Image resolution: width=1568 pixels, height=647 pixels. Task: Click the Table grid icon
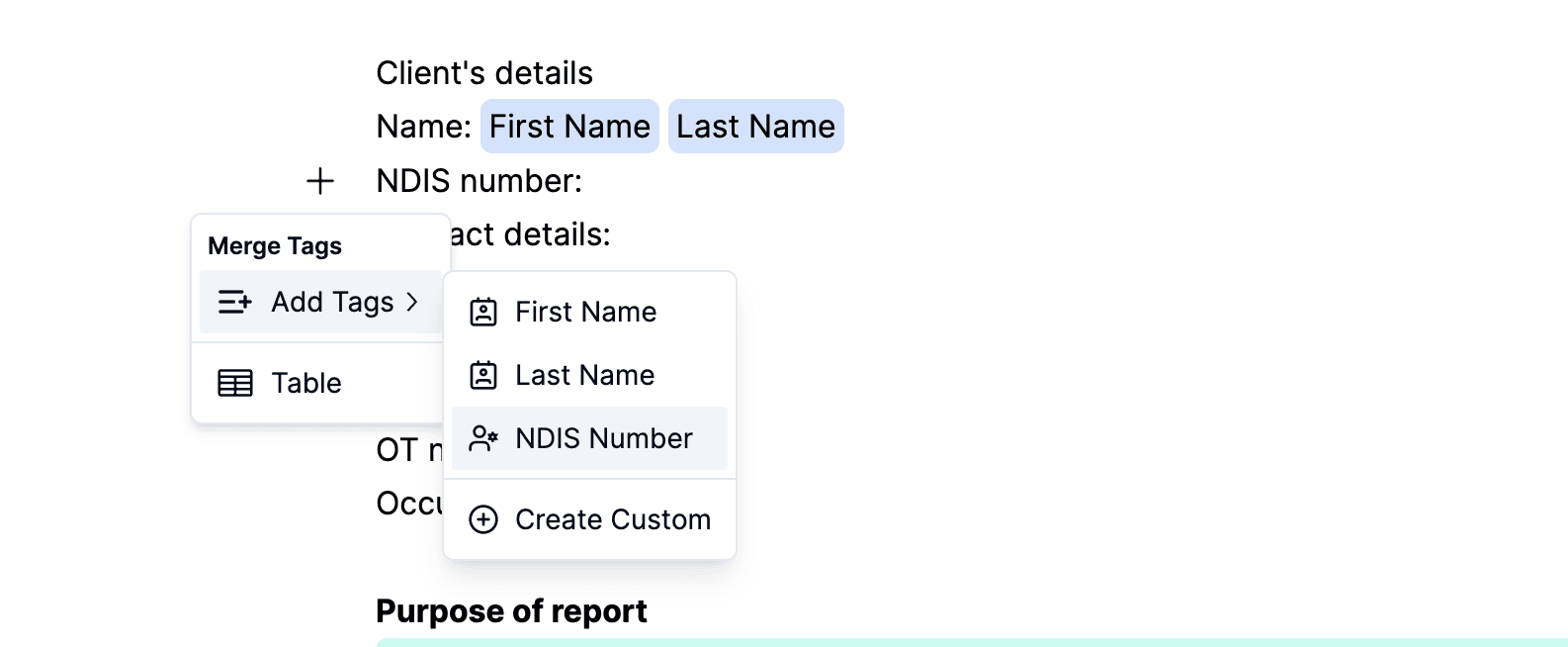235,383
